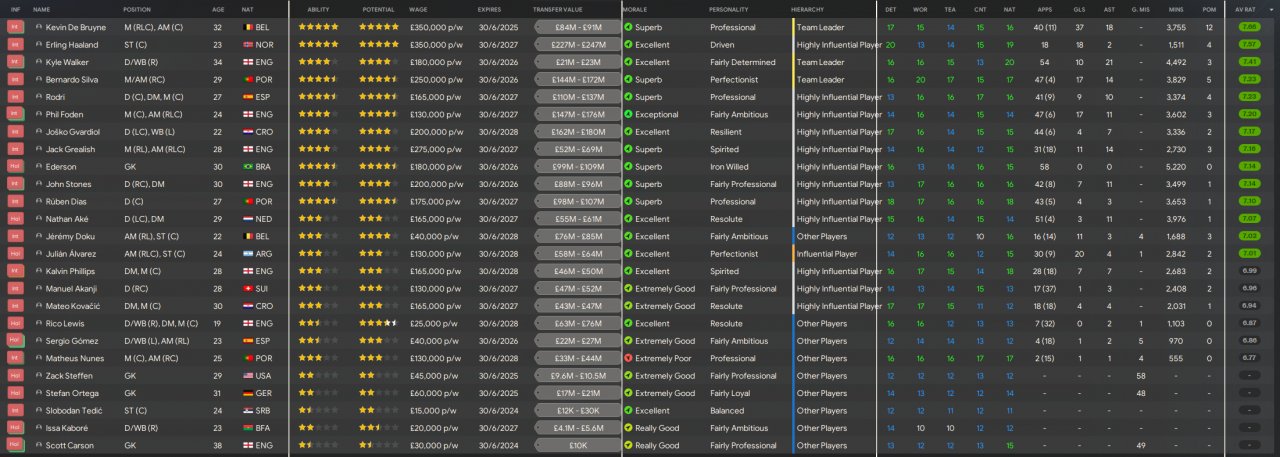Click the person icon next to Phil Foden

(x=38, y=114)
